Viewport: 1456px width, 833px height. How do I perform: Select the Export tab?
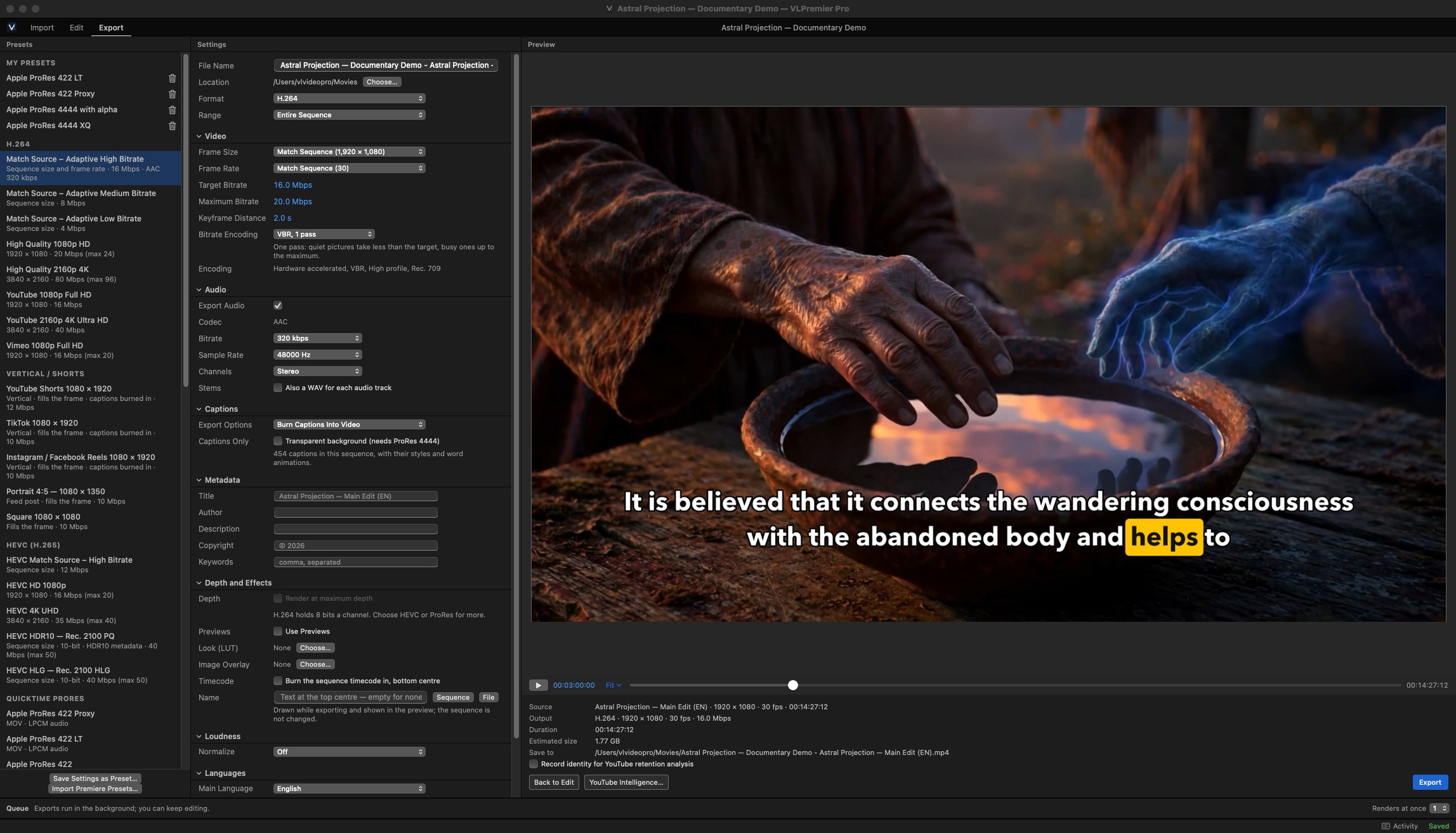[x=111, y=27]
